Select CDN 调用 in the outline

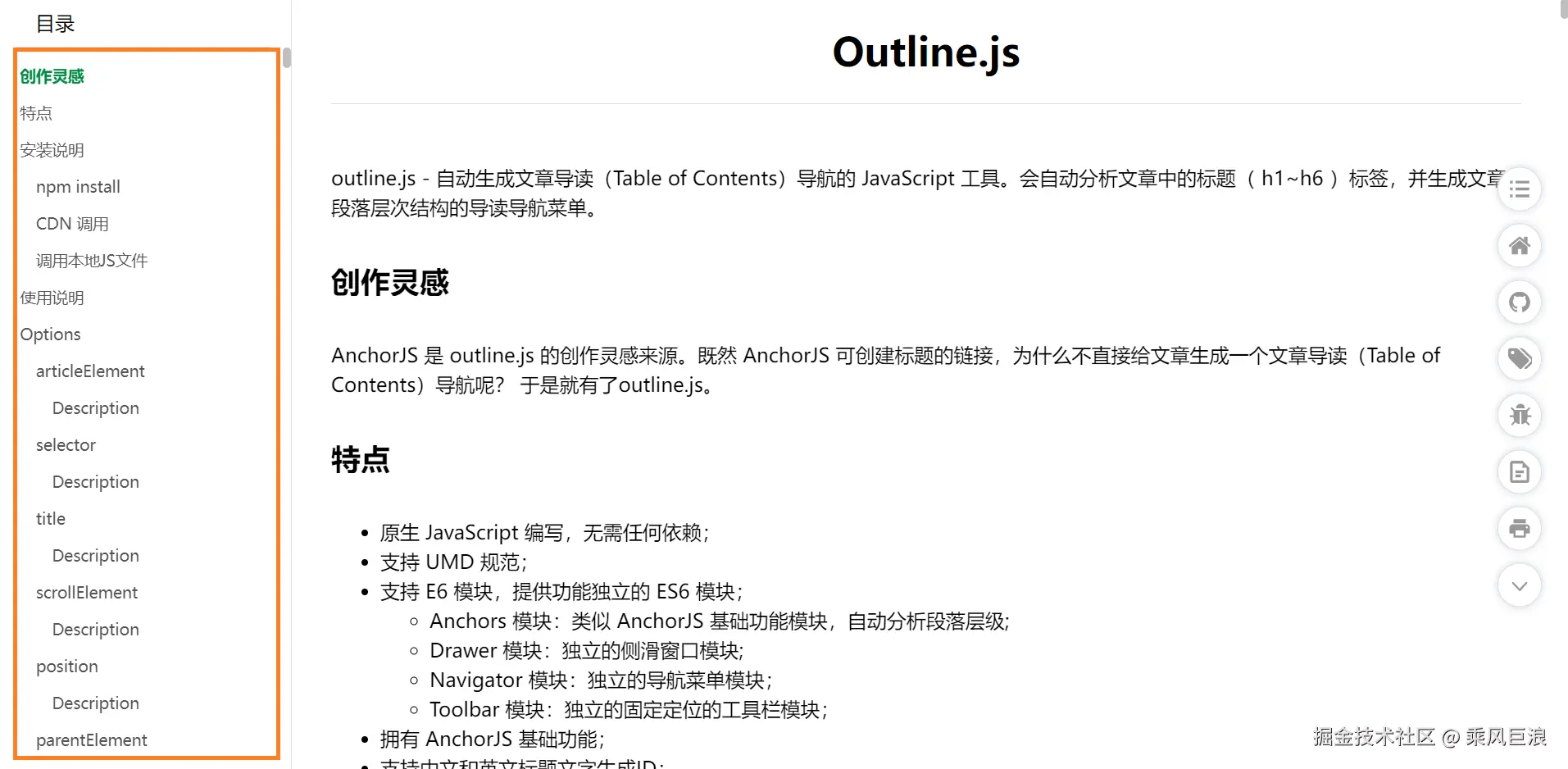[x=72, y=224]
